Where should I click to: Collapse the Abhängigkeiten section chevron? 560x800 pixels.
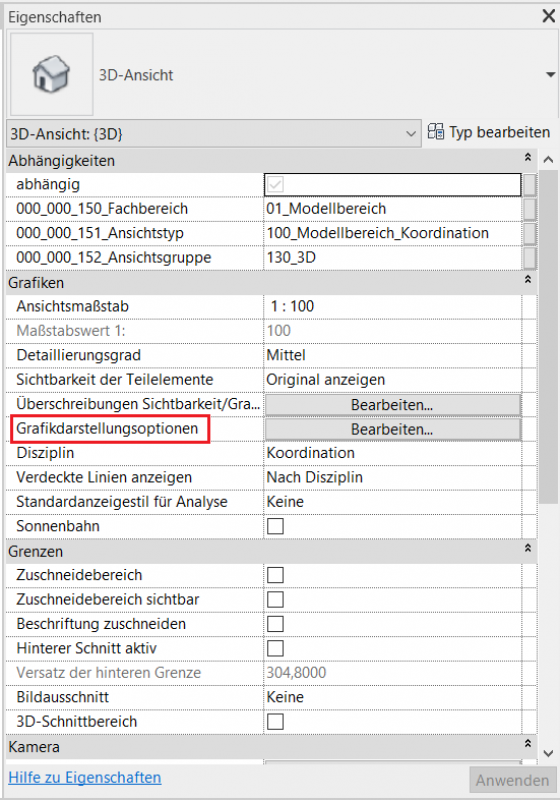528,157
